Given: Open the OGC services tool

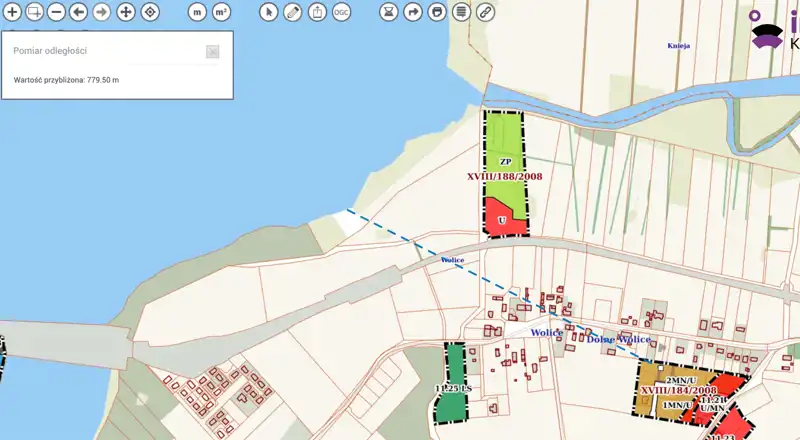Looking at the screenshot, I should [341, 12].
